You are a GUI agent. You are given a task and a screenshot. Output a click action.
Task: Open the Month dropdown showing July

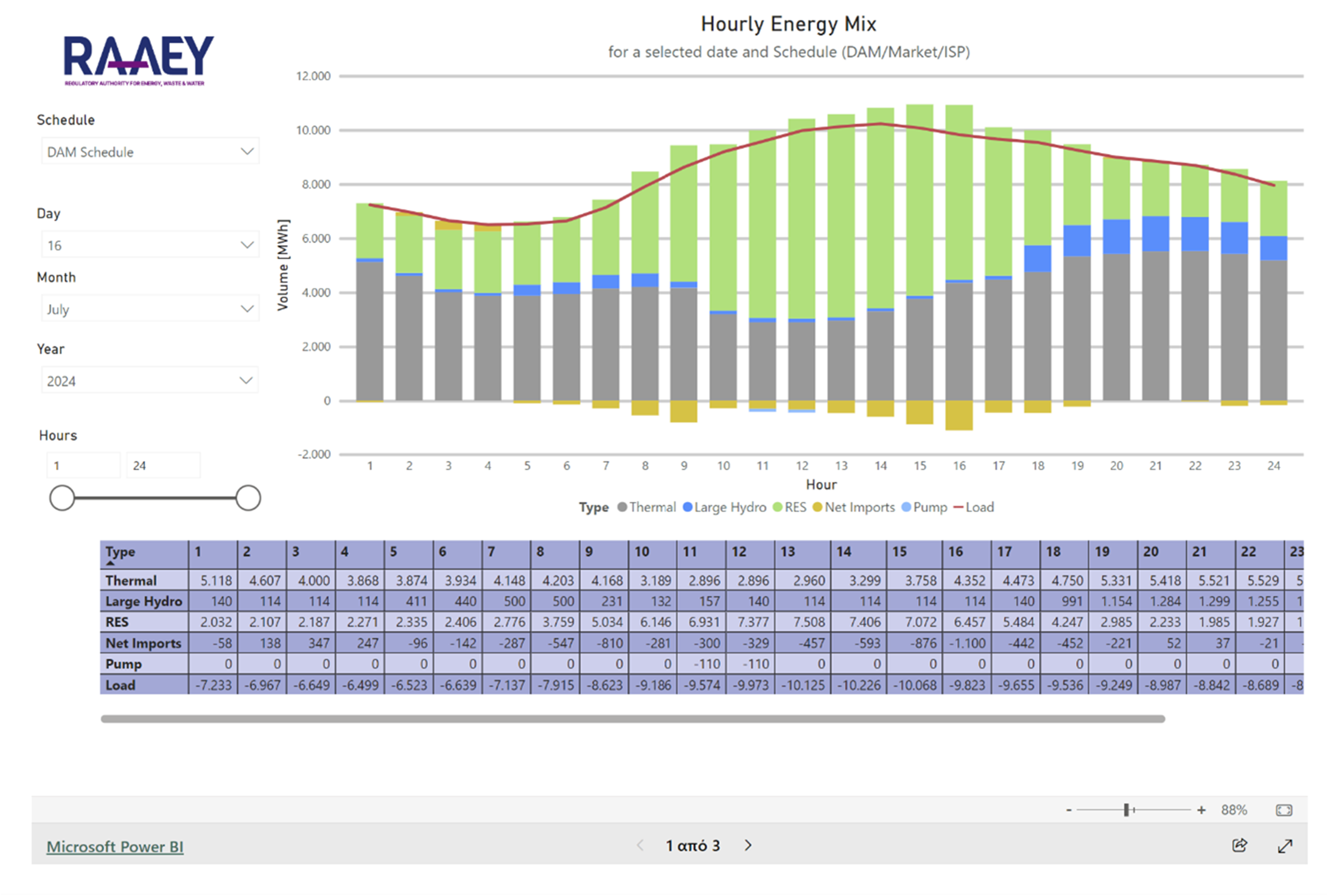pyautogui.click(x=150, y=309)
